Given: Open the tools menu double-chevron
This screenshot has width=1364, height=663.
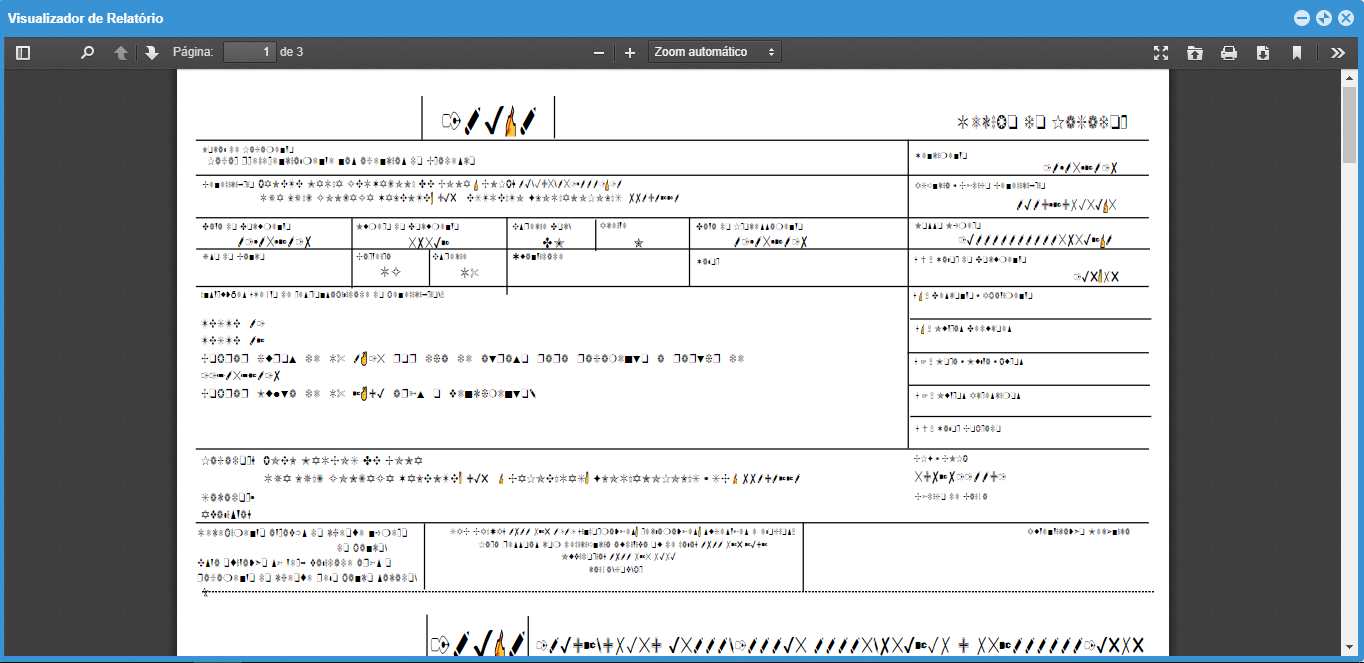Looking at the screenshot, I should click(1338, 53).
